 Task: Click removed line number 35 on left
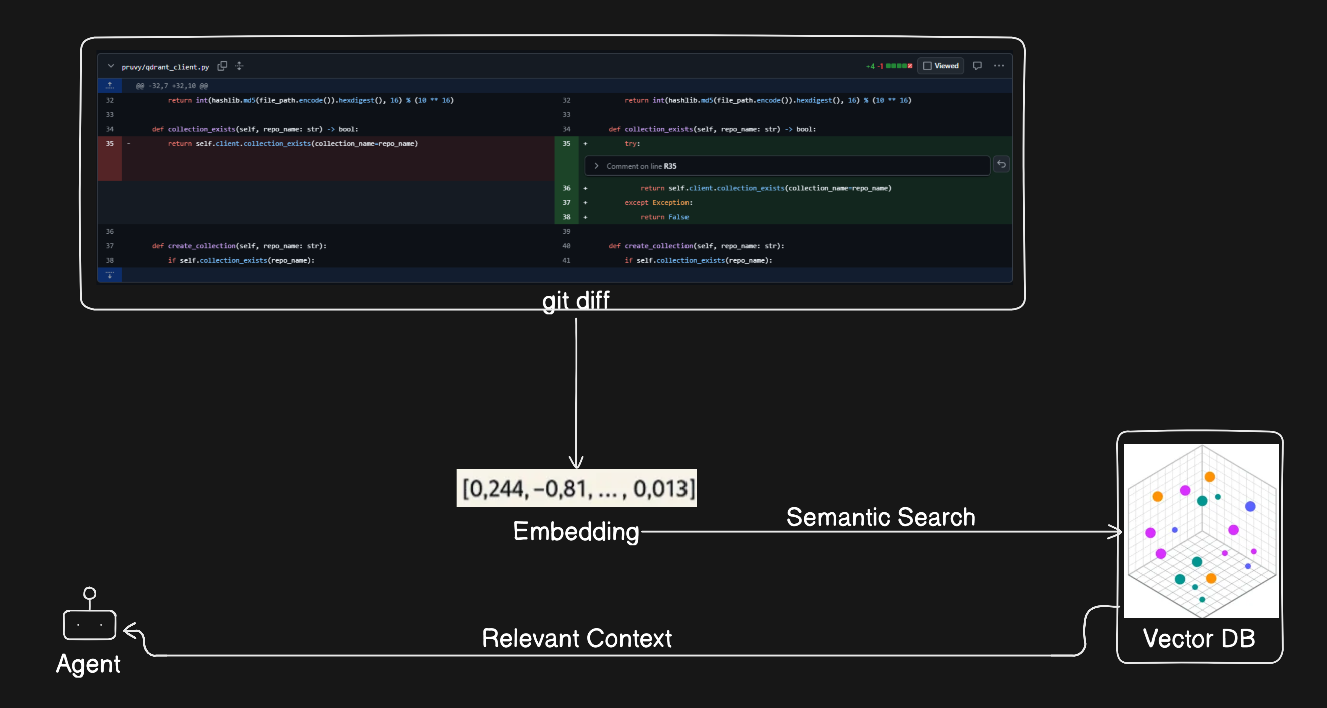point(110,144)
